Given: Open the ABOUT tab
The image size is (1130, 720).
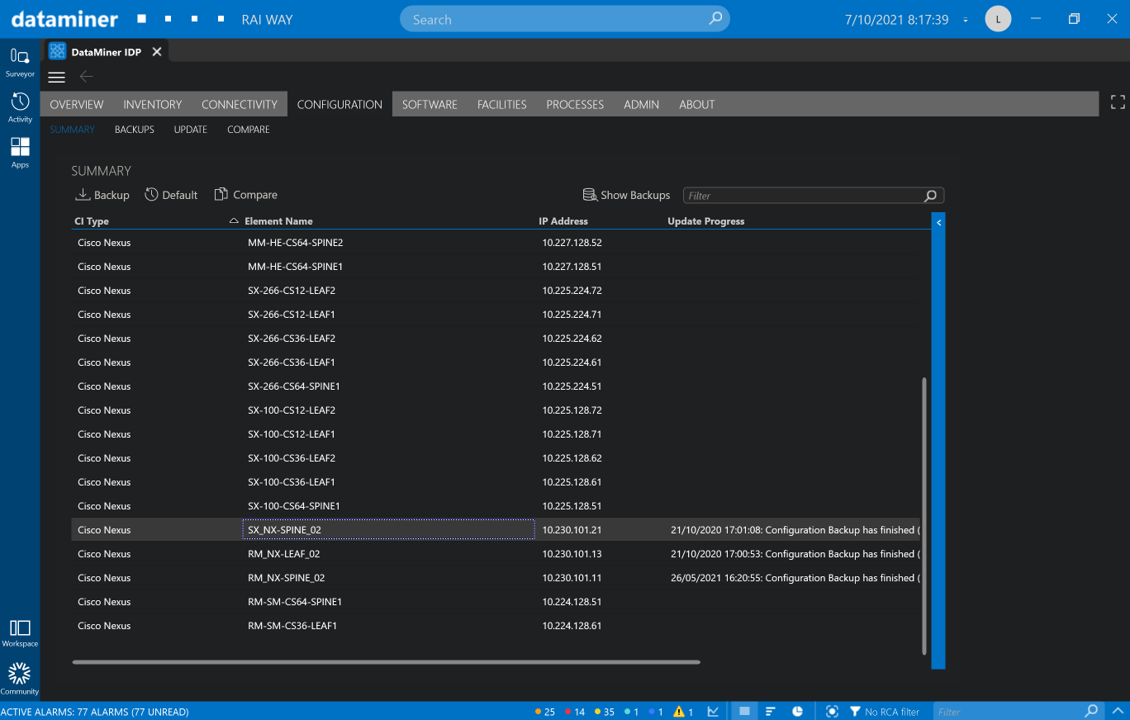Looking at the screenshot, I should 696,105.
